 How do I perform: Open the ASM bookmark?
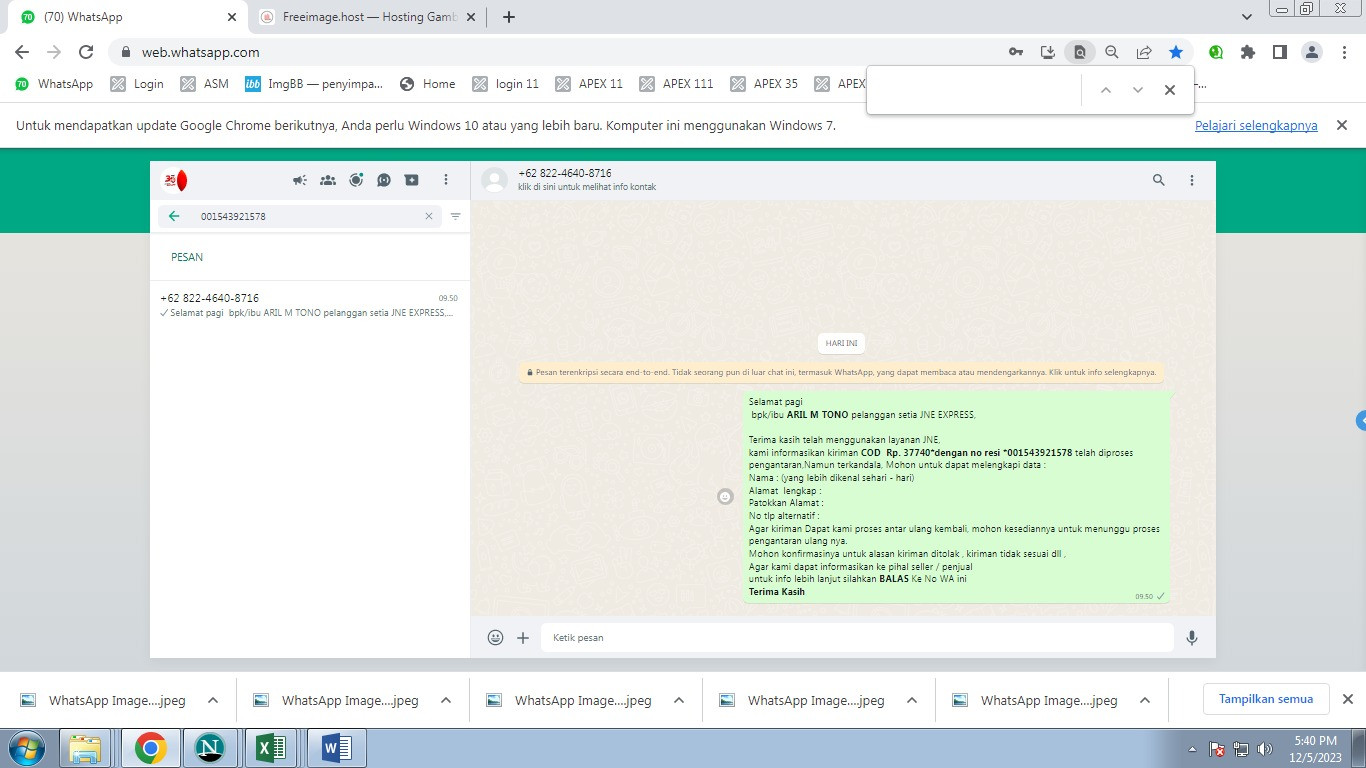tap(205, 84)
